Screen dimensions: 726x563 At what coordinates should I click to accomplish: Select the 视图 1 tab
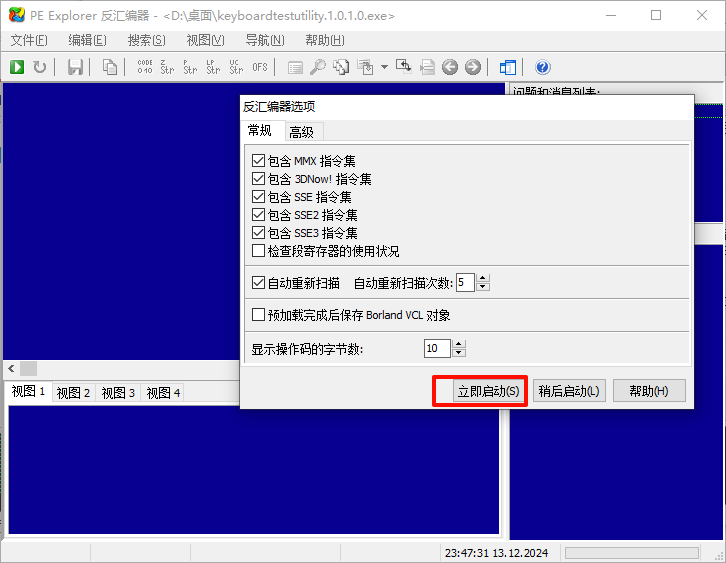pos(28,392)
